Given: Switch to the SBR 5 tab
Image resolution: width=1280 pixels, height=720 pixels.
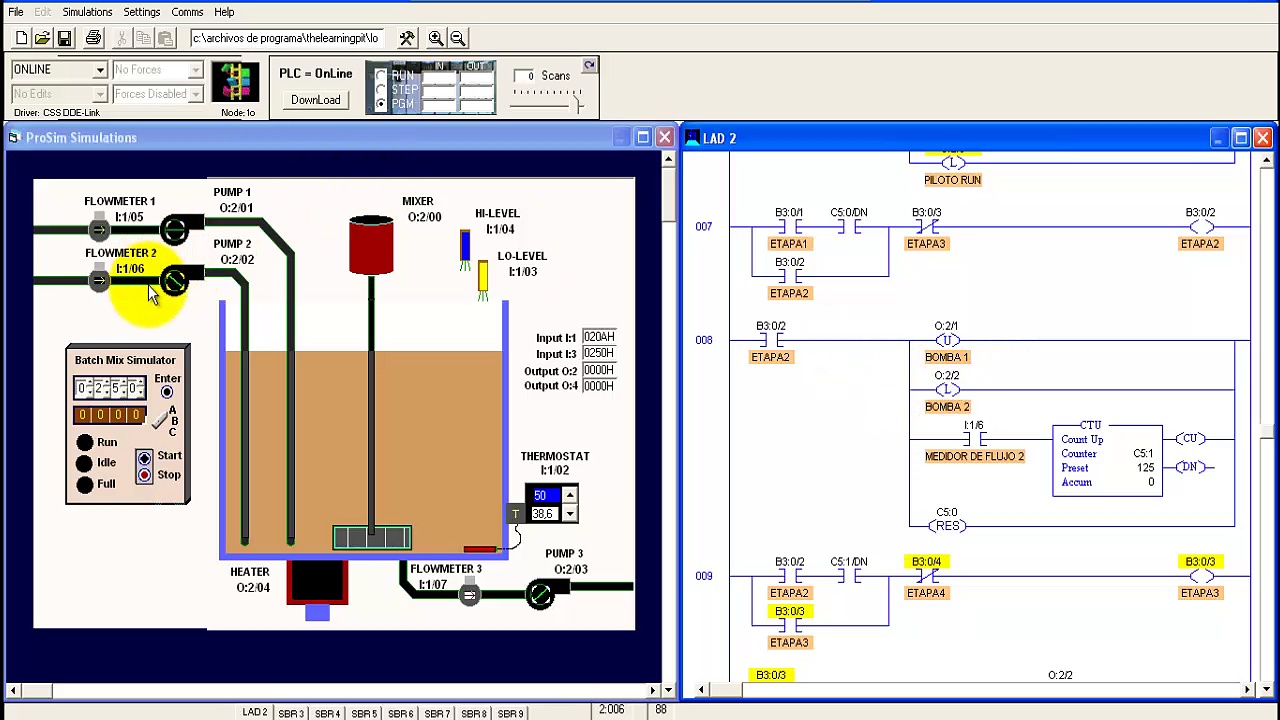Looking at the screenshot, I should [x=363, y=713].
